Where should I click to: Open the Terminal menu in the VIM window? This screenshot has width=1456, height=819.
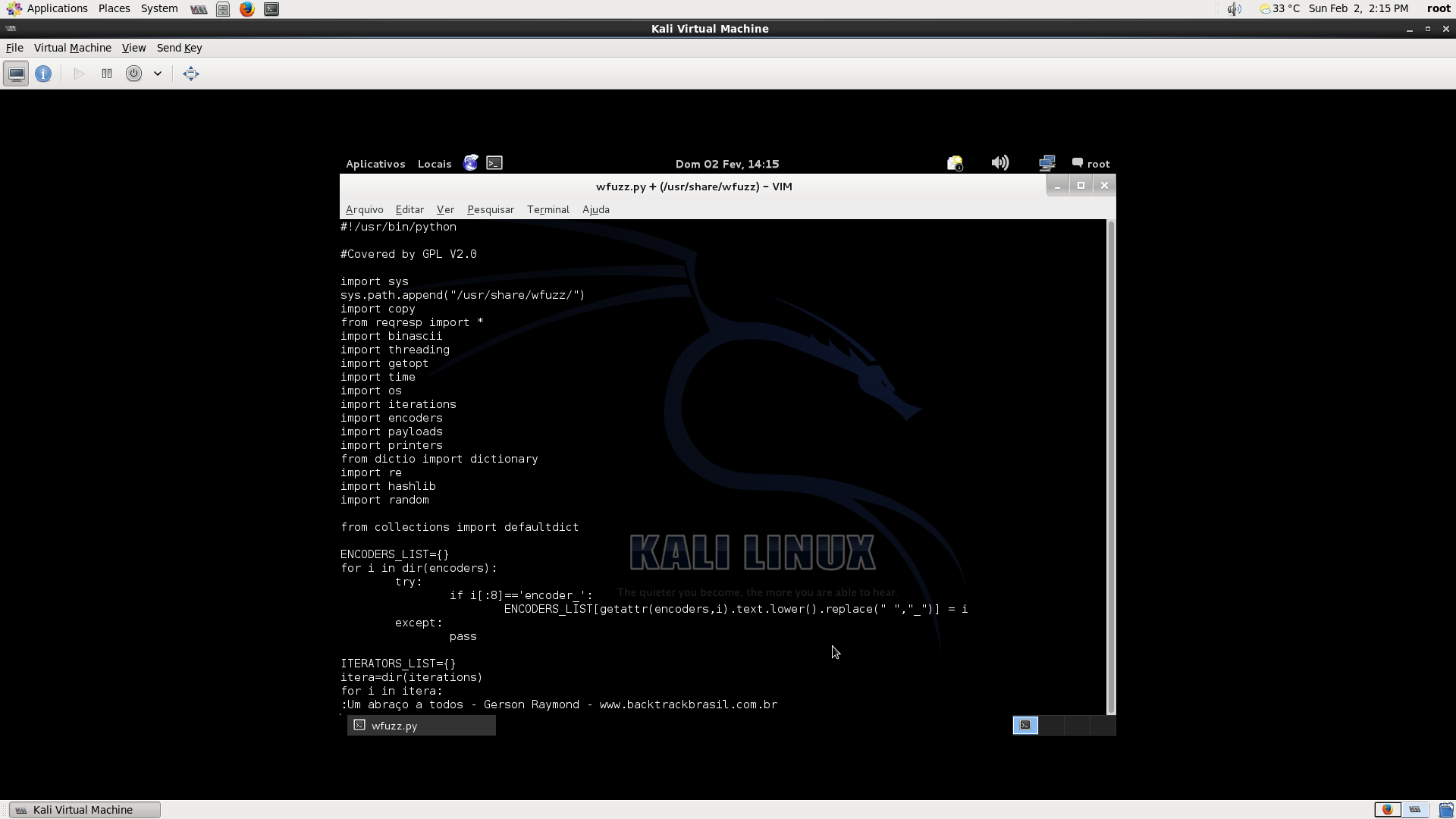[548, 209]
